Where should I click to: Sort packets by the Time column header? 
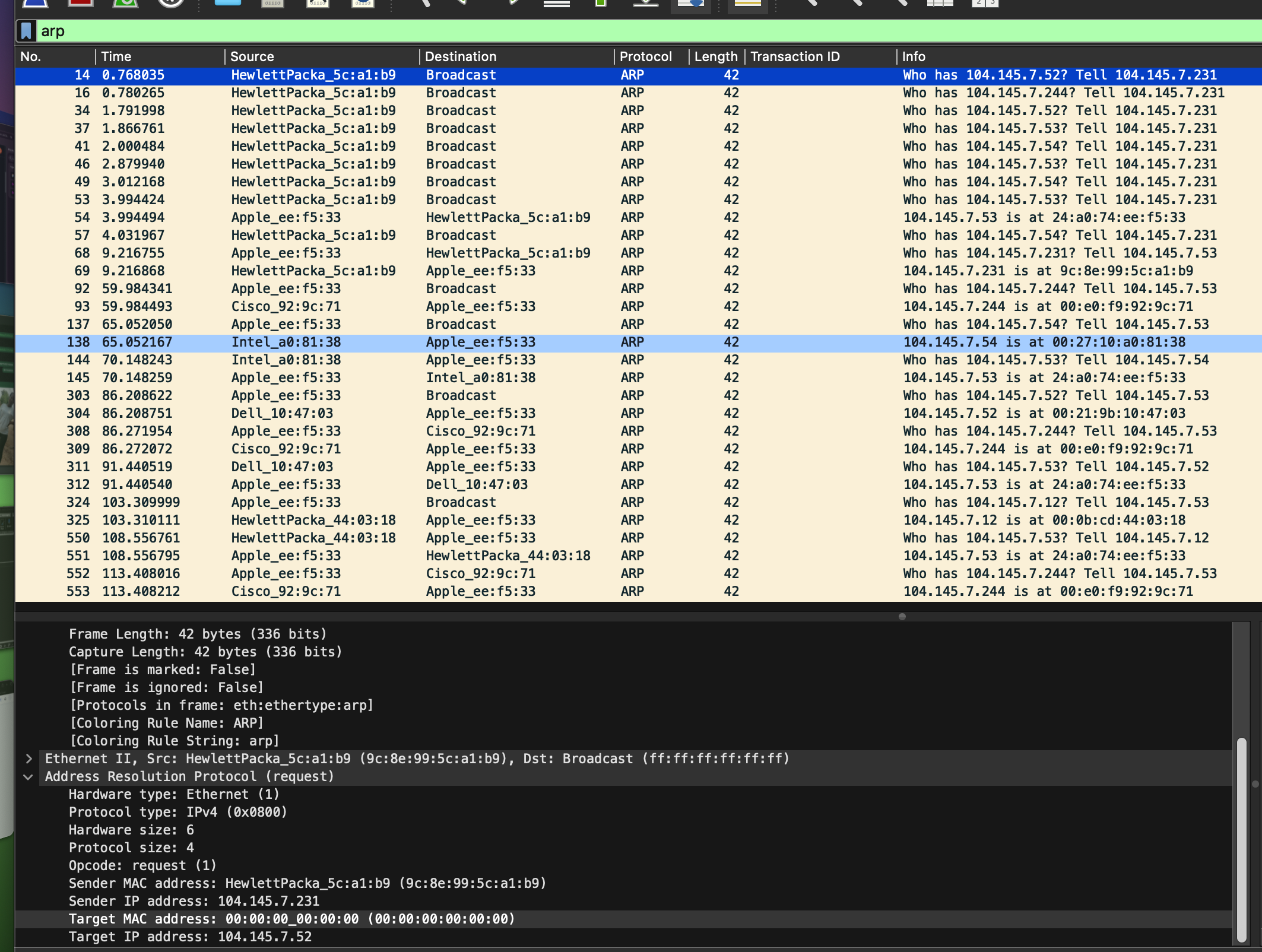[116, 56]
